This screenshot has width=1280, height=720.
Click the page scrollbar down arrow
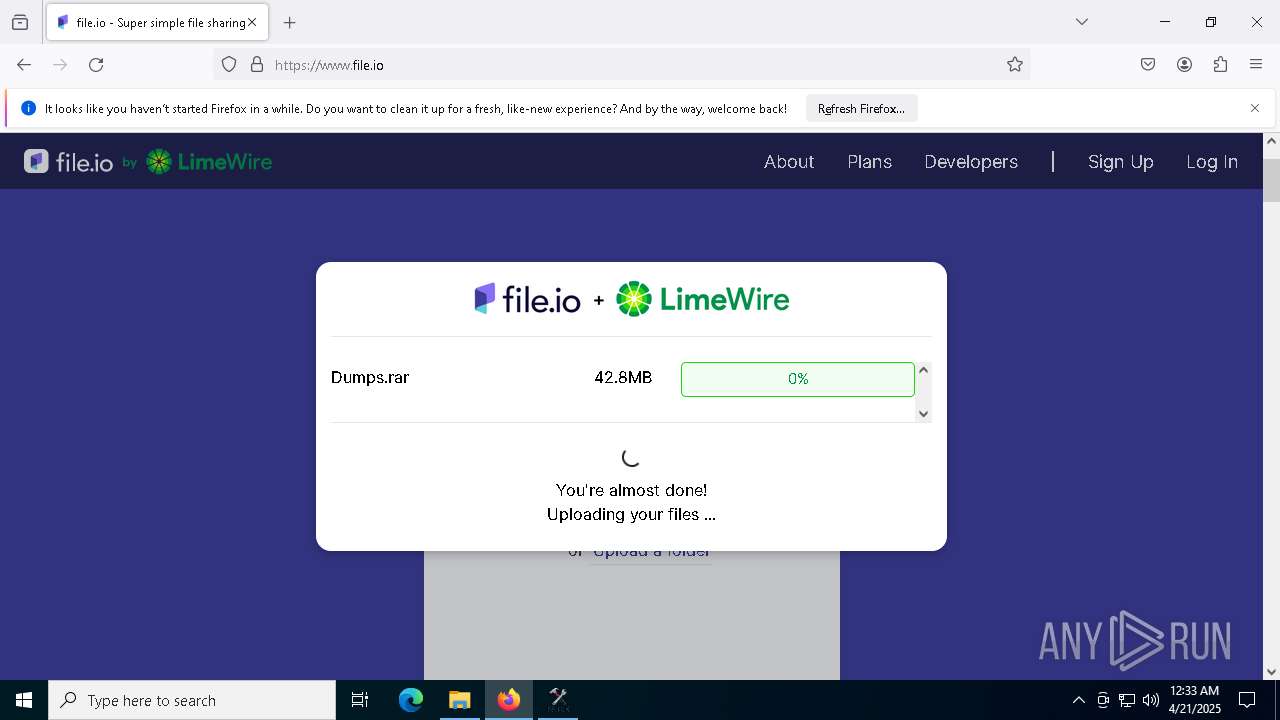tap(1271, 672)
